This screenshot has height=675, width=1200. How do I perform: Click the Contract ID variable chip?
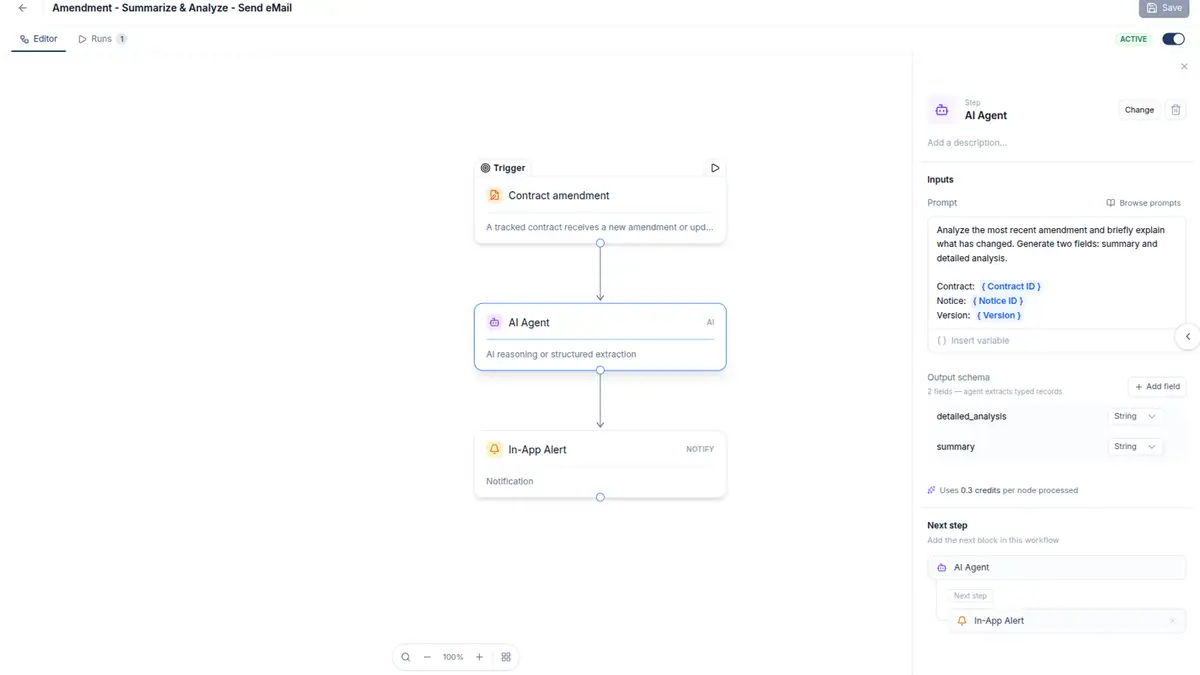[x=1010, y=286]
